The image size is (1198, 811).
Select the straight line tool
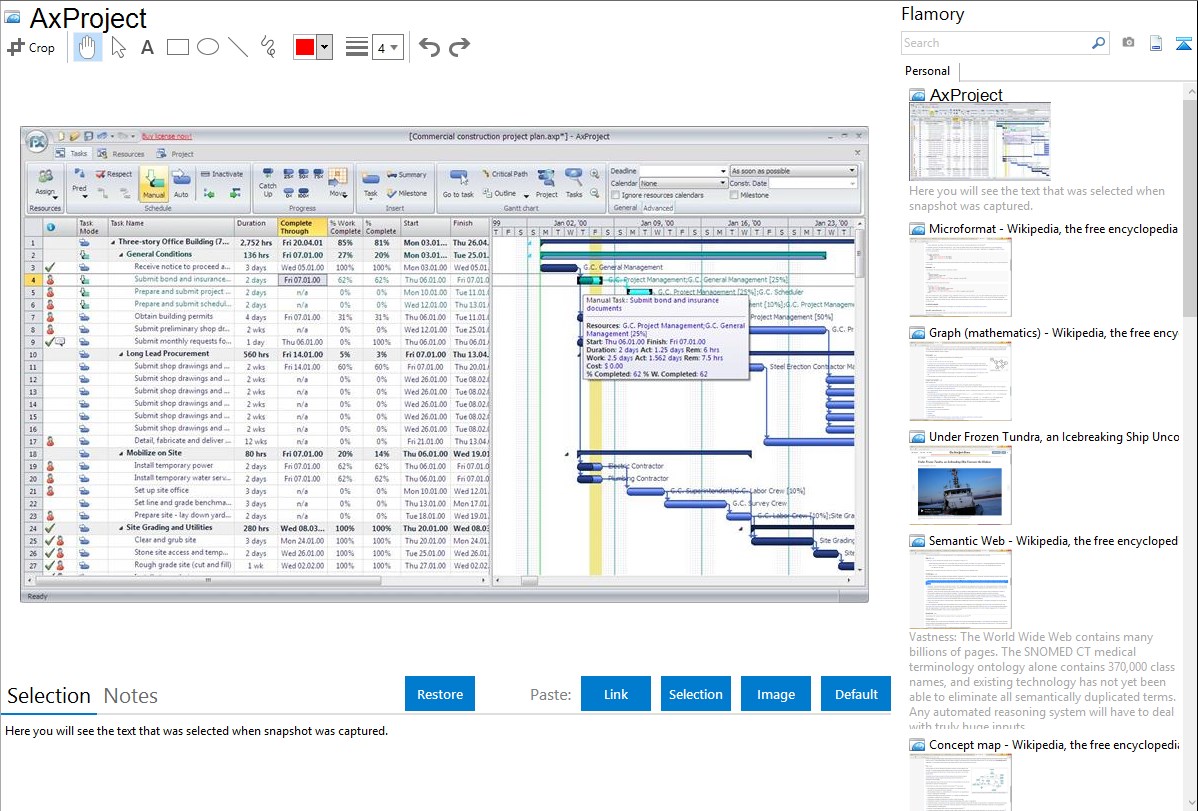pos(238,47)
